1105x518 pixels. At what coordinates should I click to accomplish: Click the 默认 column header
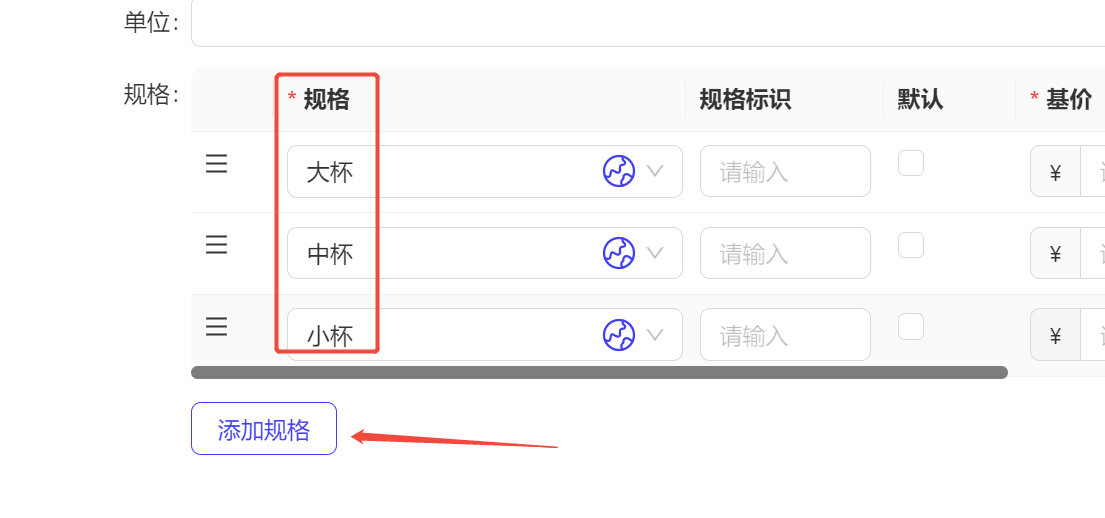click(x=920, y=99)
